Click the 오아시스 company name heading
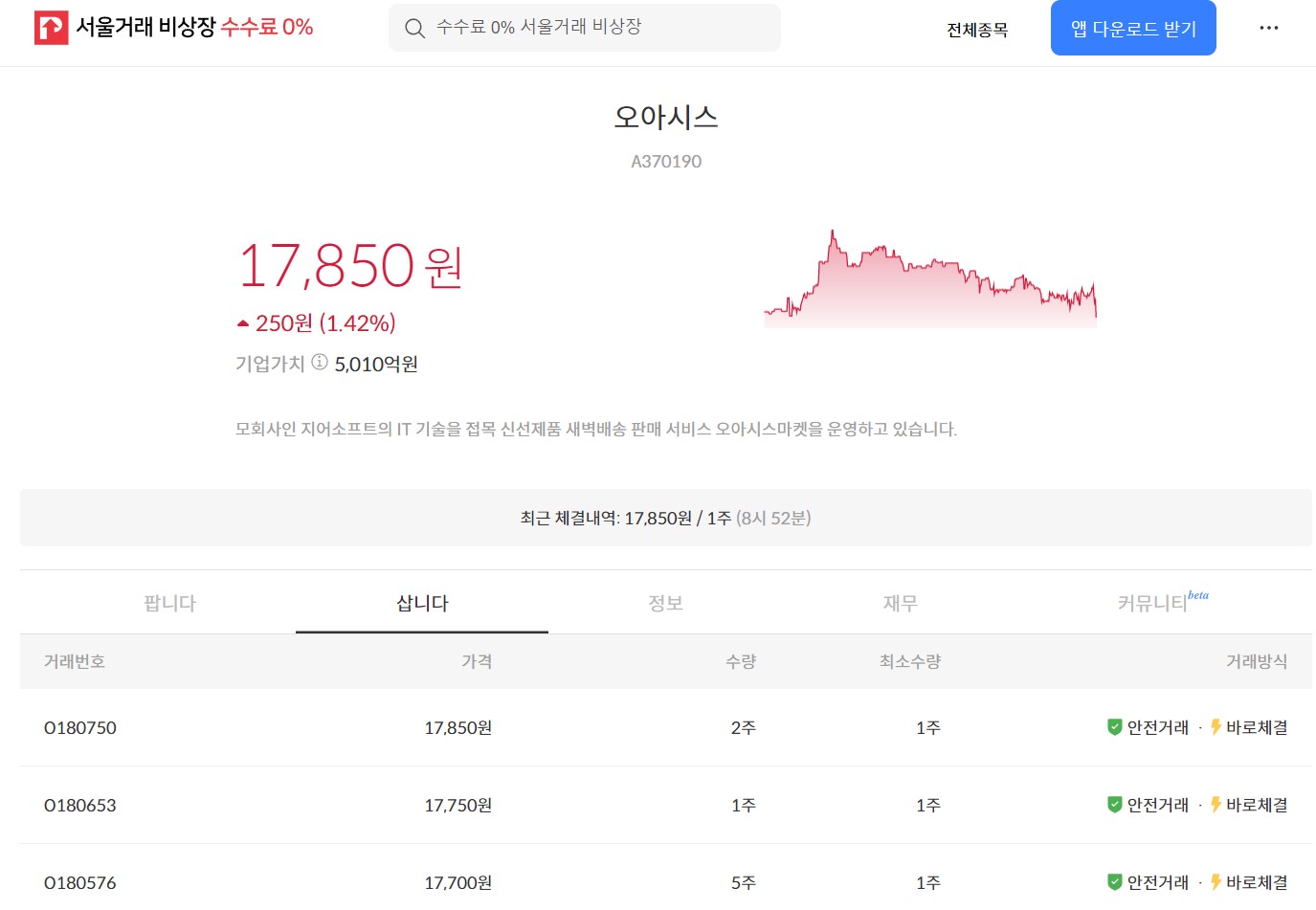 (666, 117)
